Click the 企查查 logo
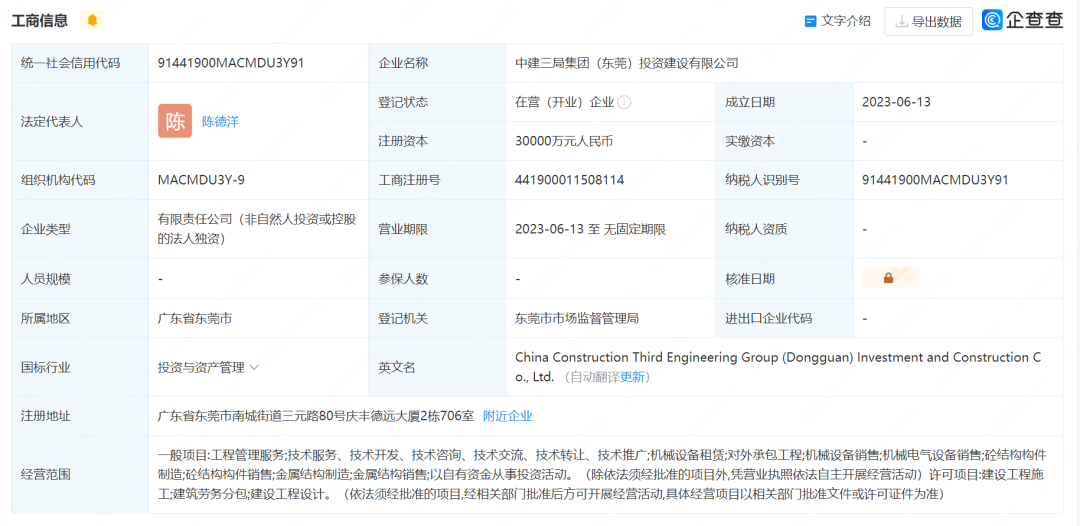 pos(1023,21)
